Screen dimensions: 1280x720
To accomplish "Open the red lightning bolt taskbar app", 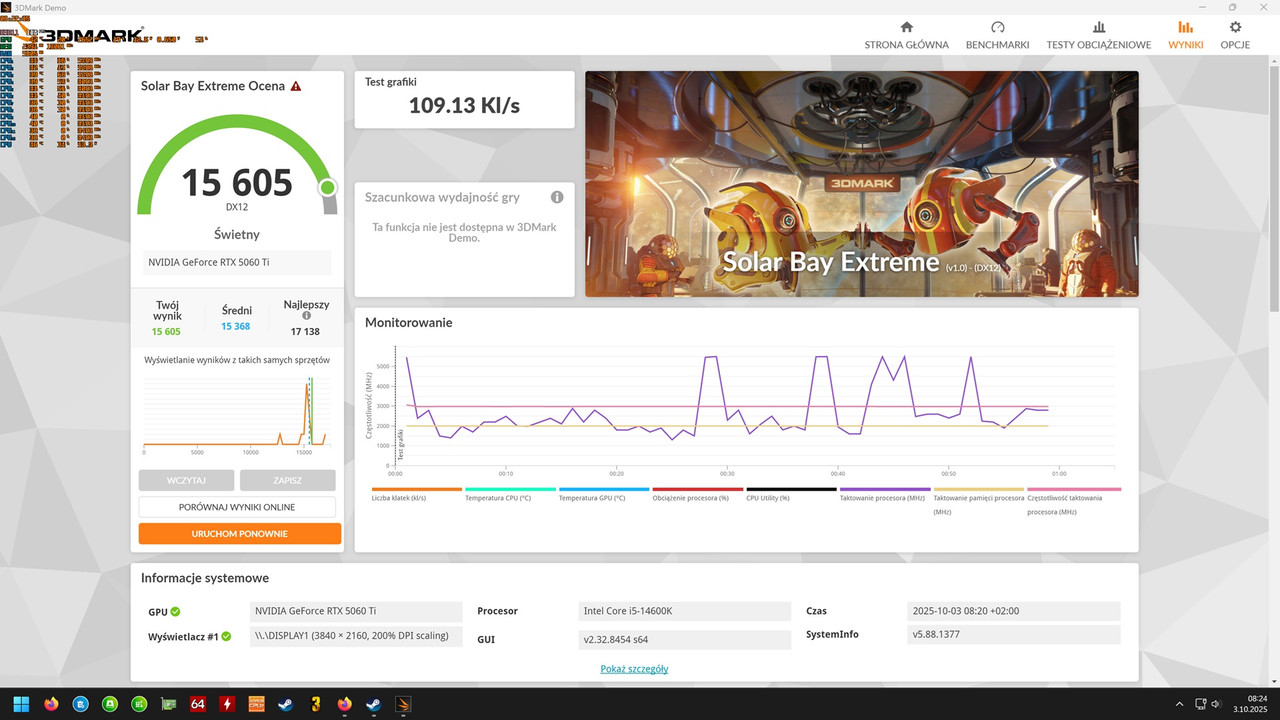I will (x=227, y=704).
